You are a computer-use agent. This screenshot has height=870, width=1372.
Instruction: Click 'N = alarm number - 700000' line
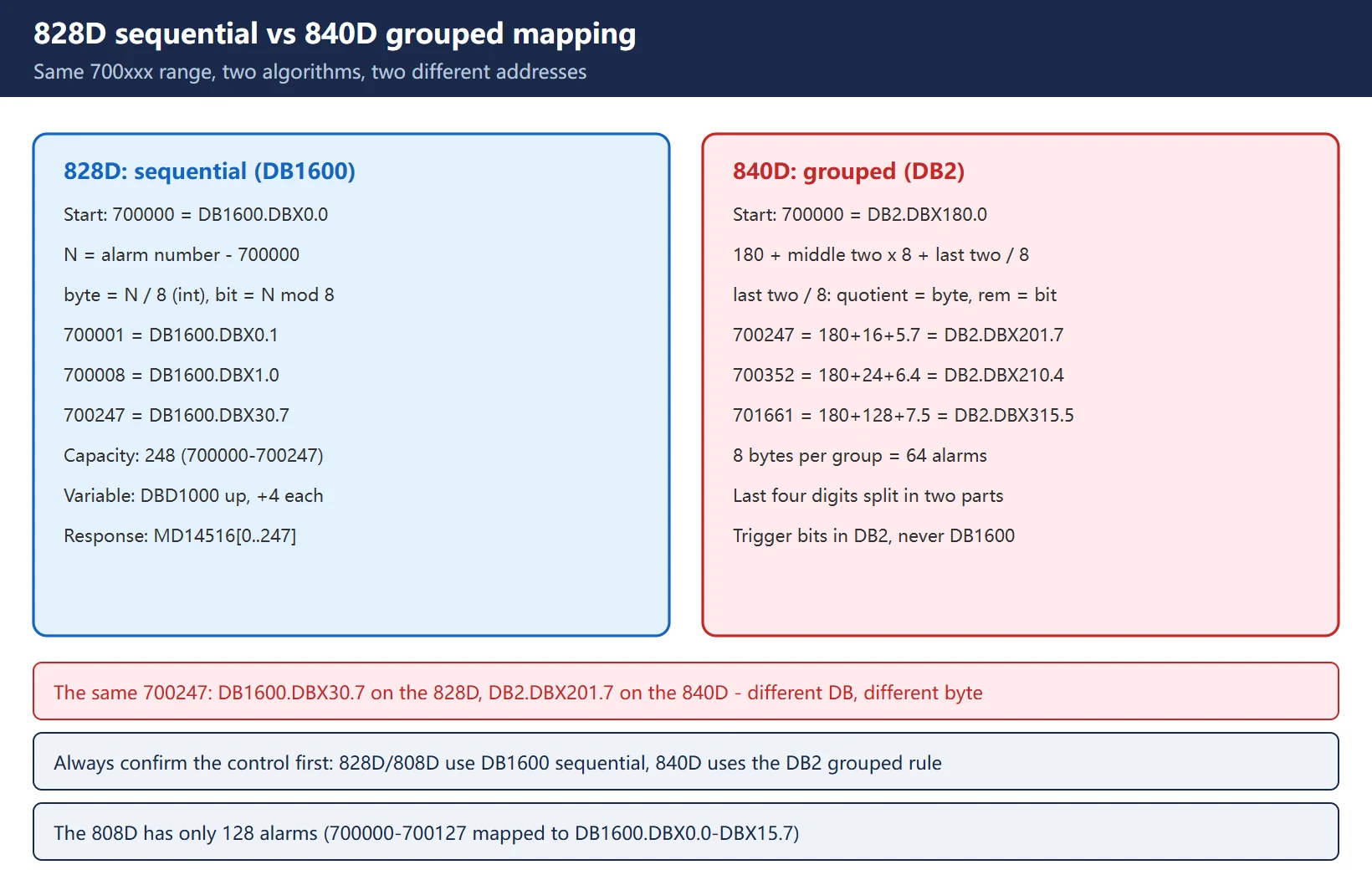[182, 254]
